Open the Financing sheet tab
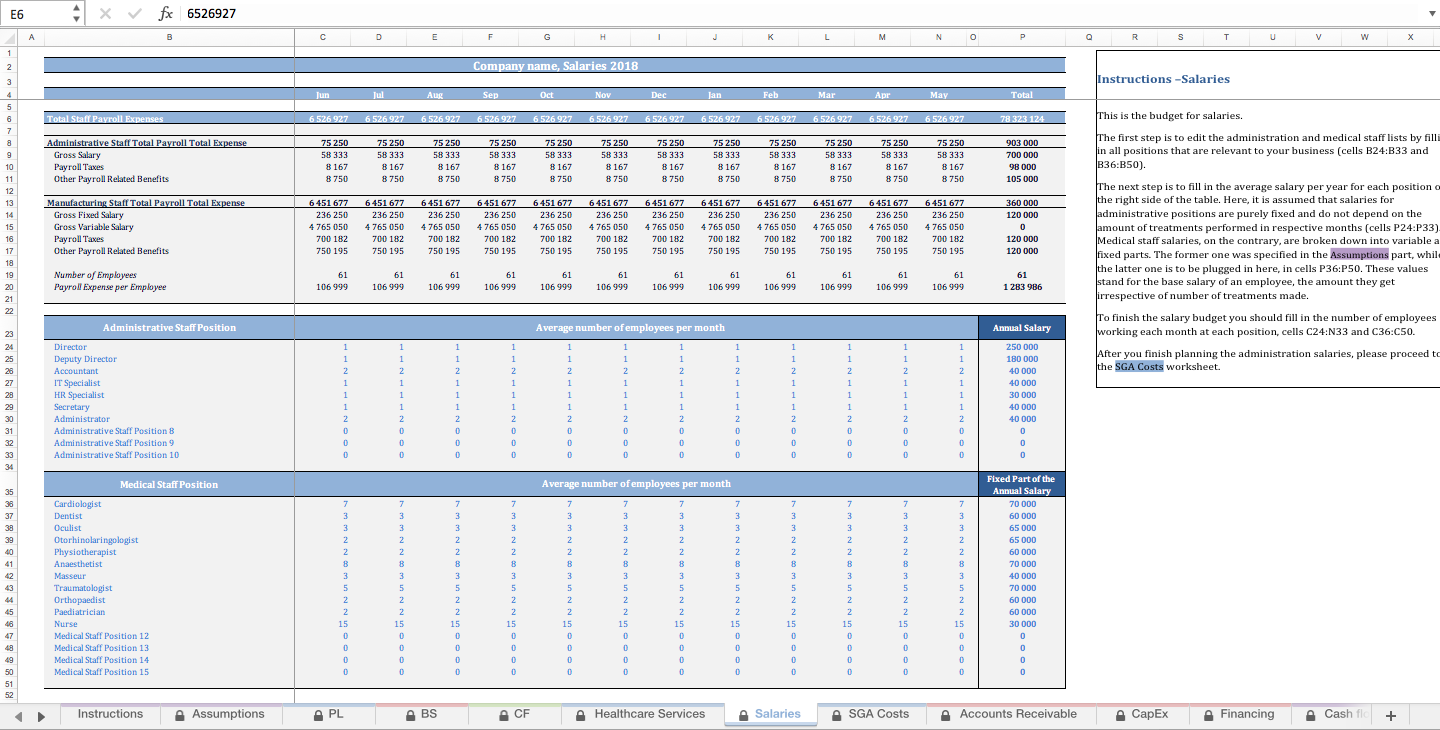Viewport: 1440px width, 730px height. coord(1239,714)
